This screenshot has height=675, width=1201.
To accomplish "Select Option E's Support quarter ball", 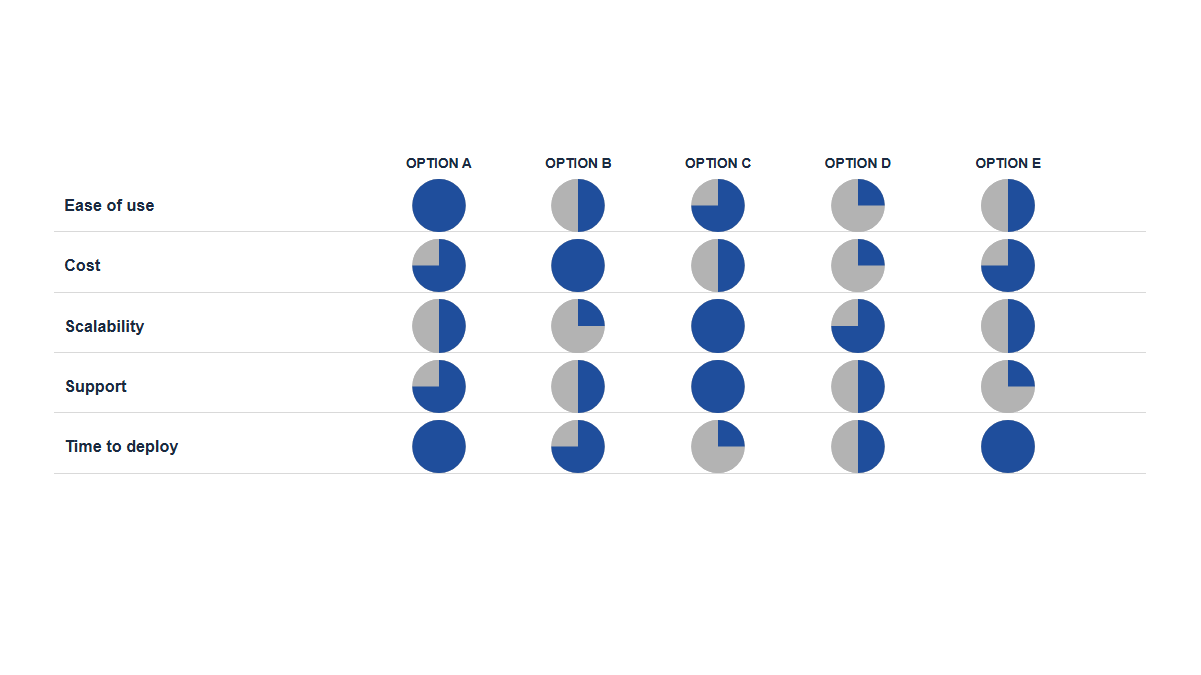I will (1008, 387).
